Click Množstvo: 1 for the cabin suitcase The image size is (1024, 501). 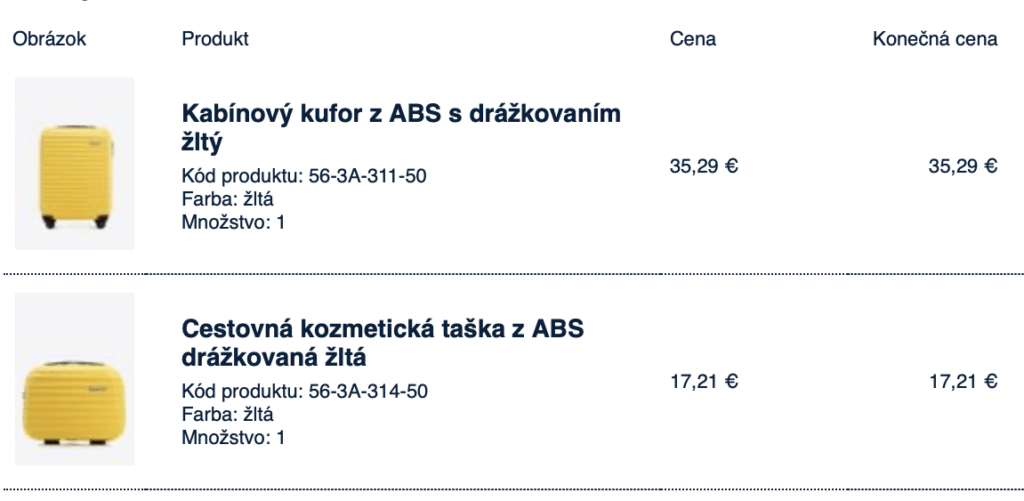coord(233,222)
